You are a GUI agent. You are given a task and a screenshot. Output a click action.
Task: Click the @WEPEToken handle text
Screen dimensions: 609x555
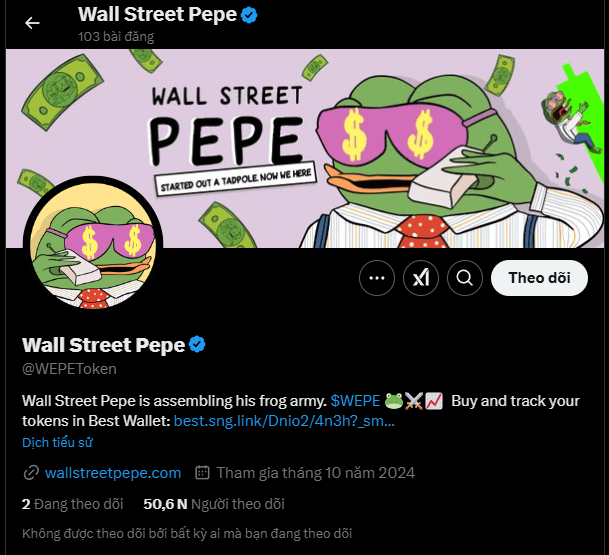(x=69, y=370)
